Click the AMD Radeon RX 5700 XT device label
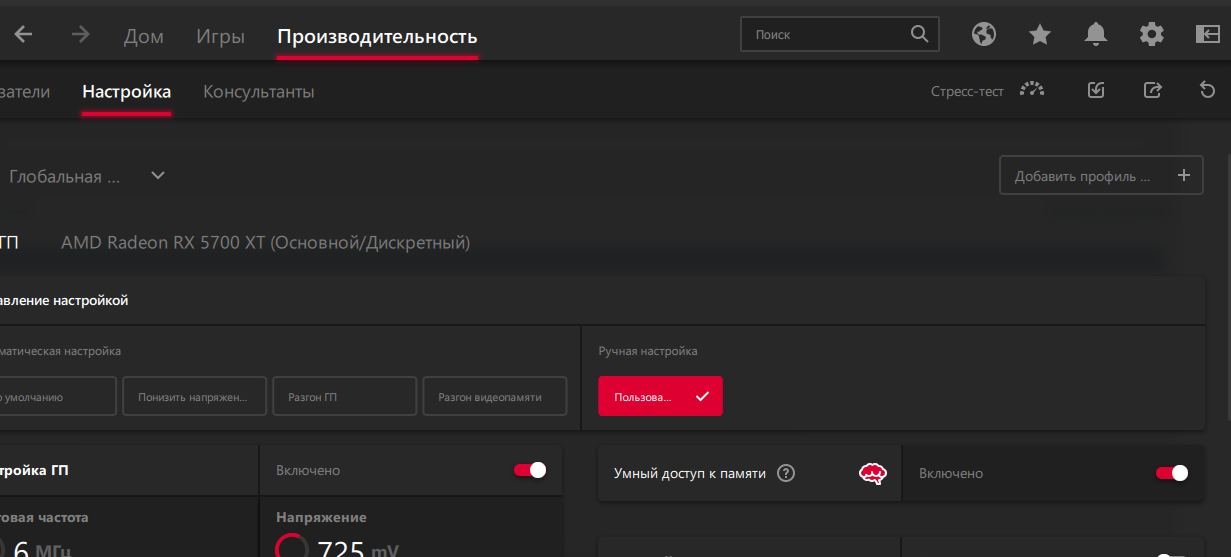The height and width of the screenshot is (557, 1231). point(265,242)
